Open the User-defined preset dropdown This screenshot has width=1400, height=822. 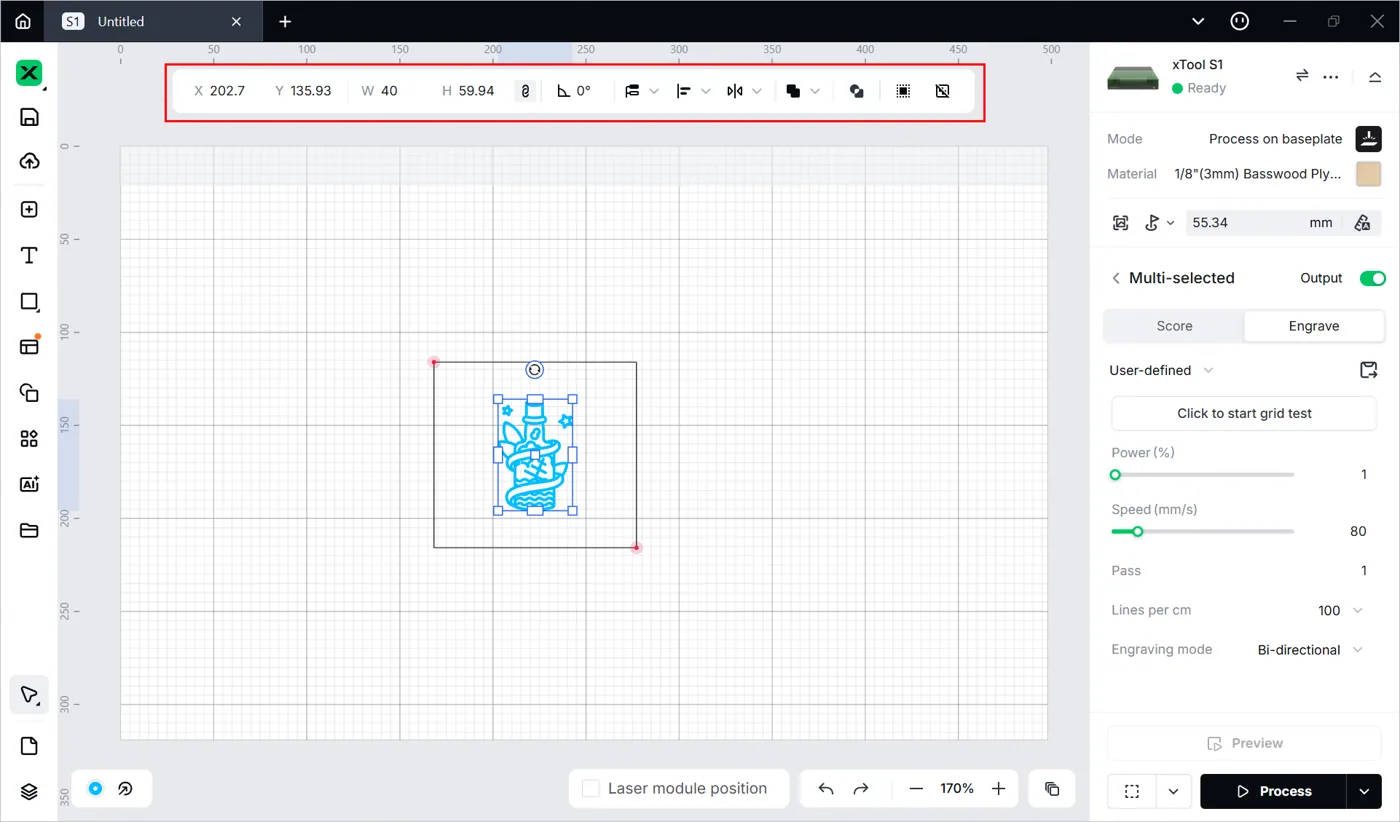(1161, 370)
